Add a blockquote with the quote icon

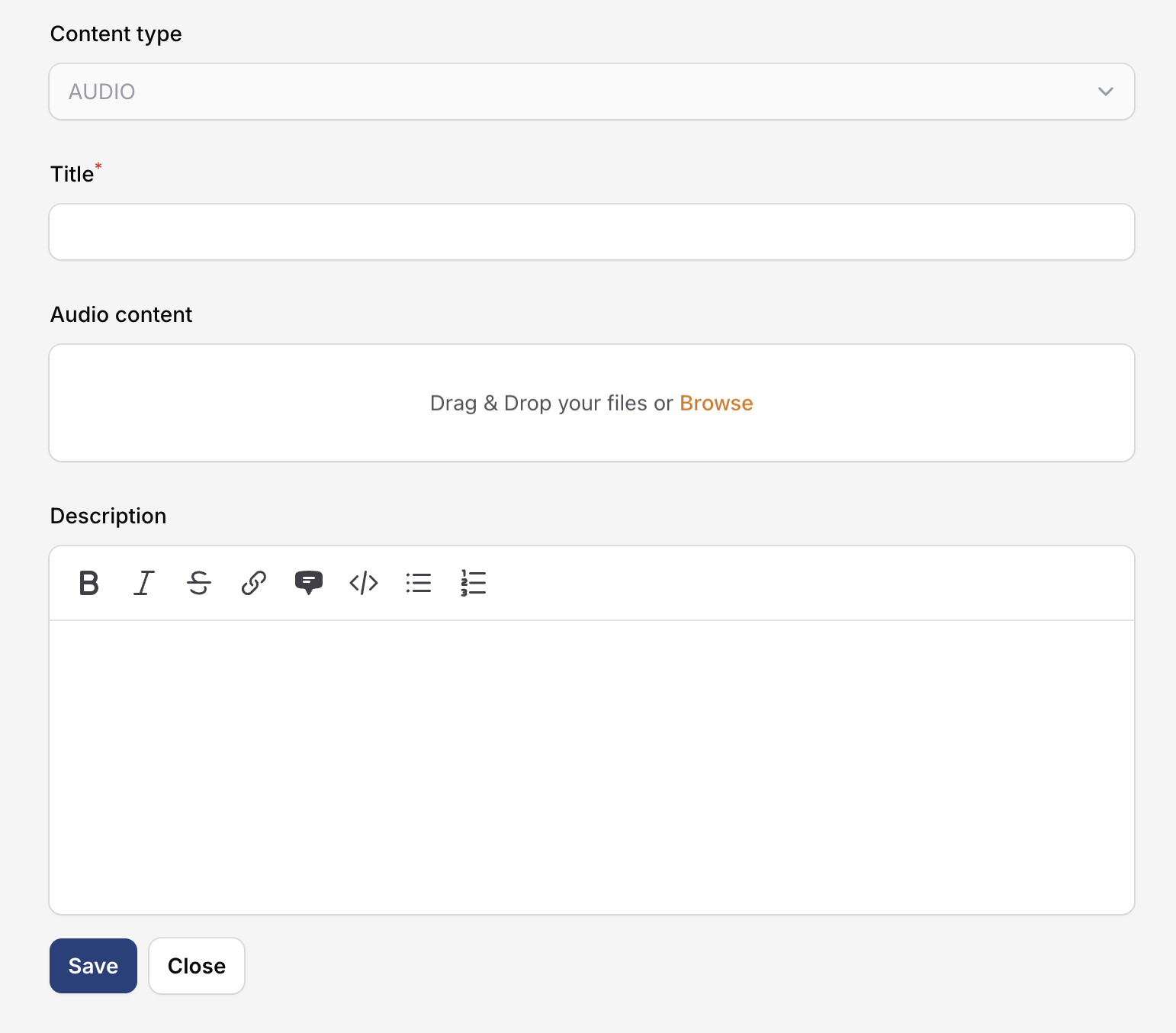[x=309, y=583]
